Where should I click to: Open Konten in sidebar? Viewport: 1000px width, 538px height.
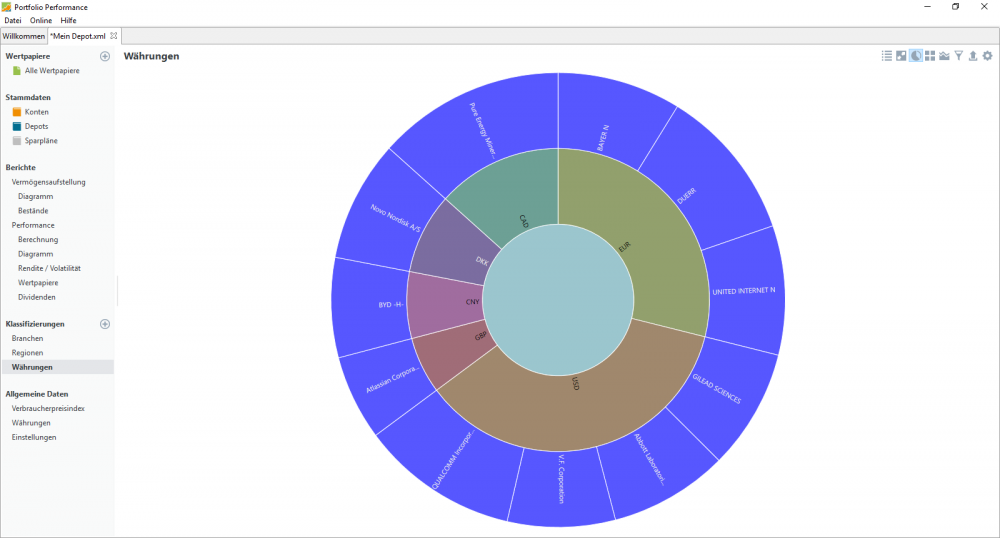[x=36, y=112]
